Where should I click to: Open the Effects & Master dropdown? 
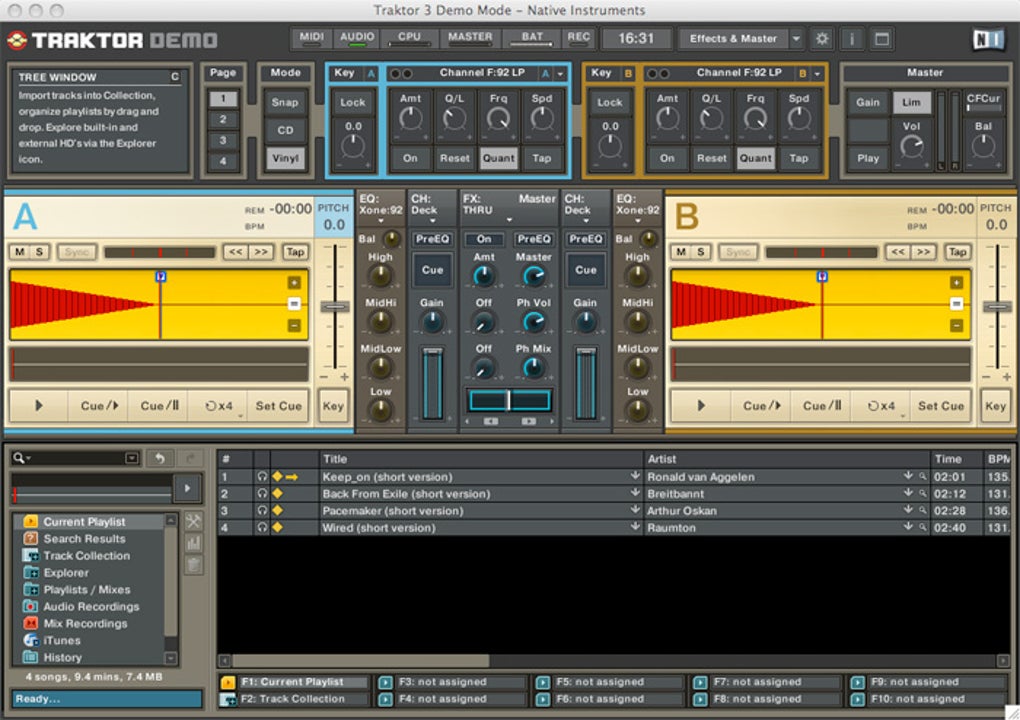point(796,39)
